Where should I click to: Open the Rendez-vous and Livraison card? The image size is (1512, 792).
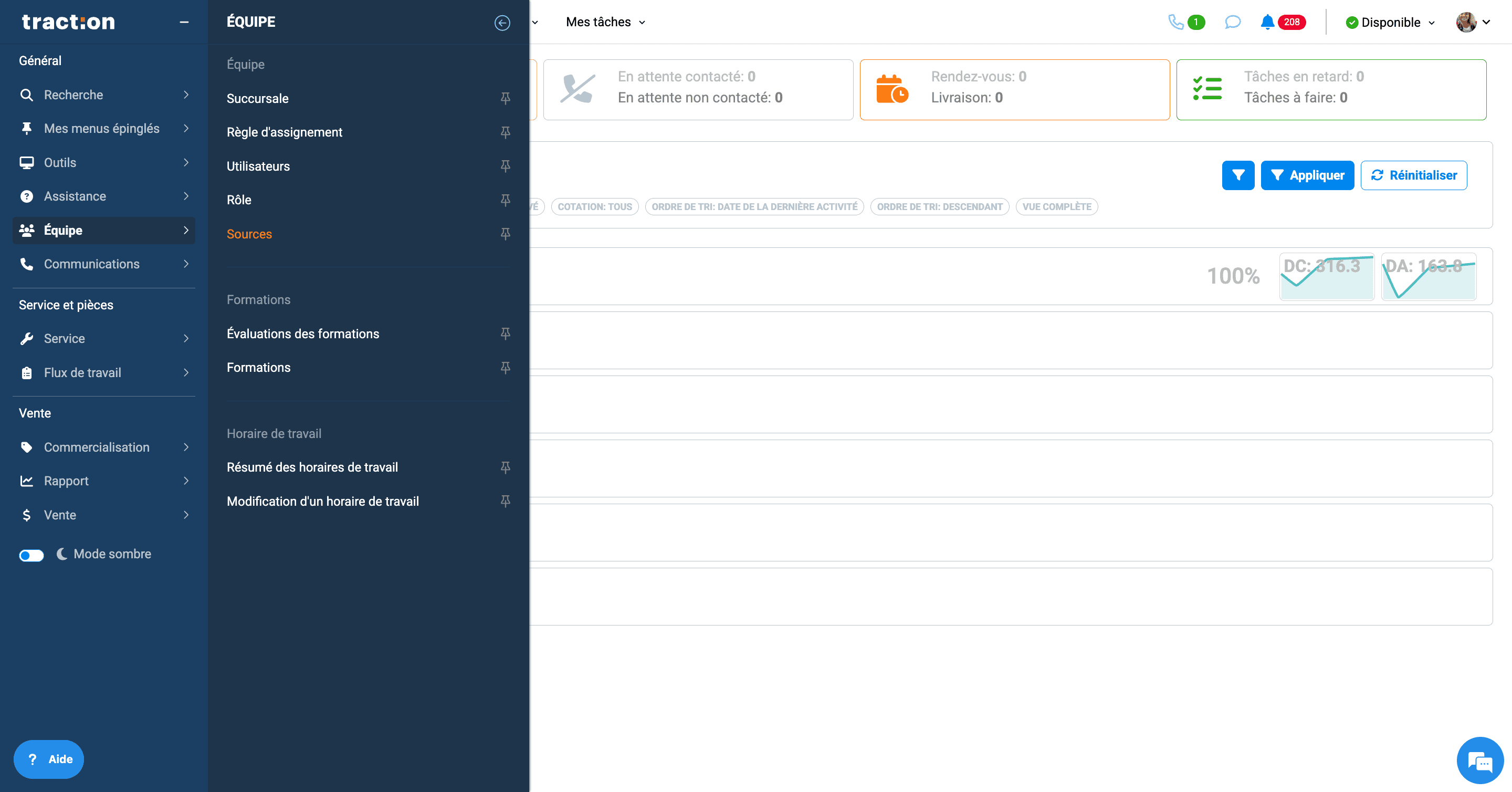pyautogui.click(x=1014, y=90)
